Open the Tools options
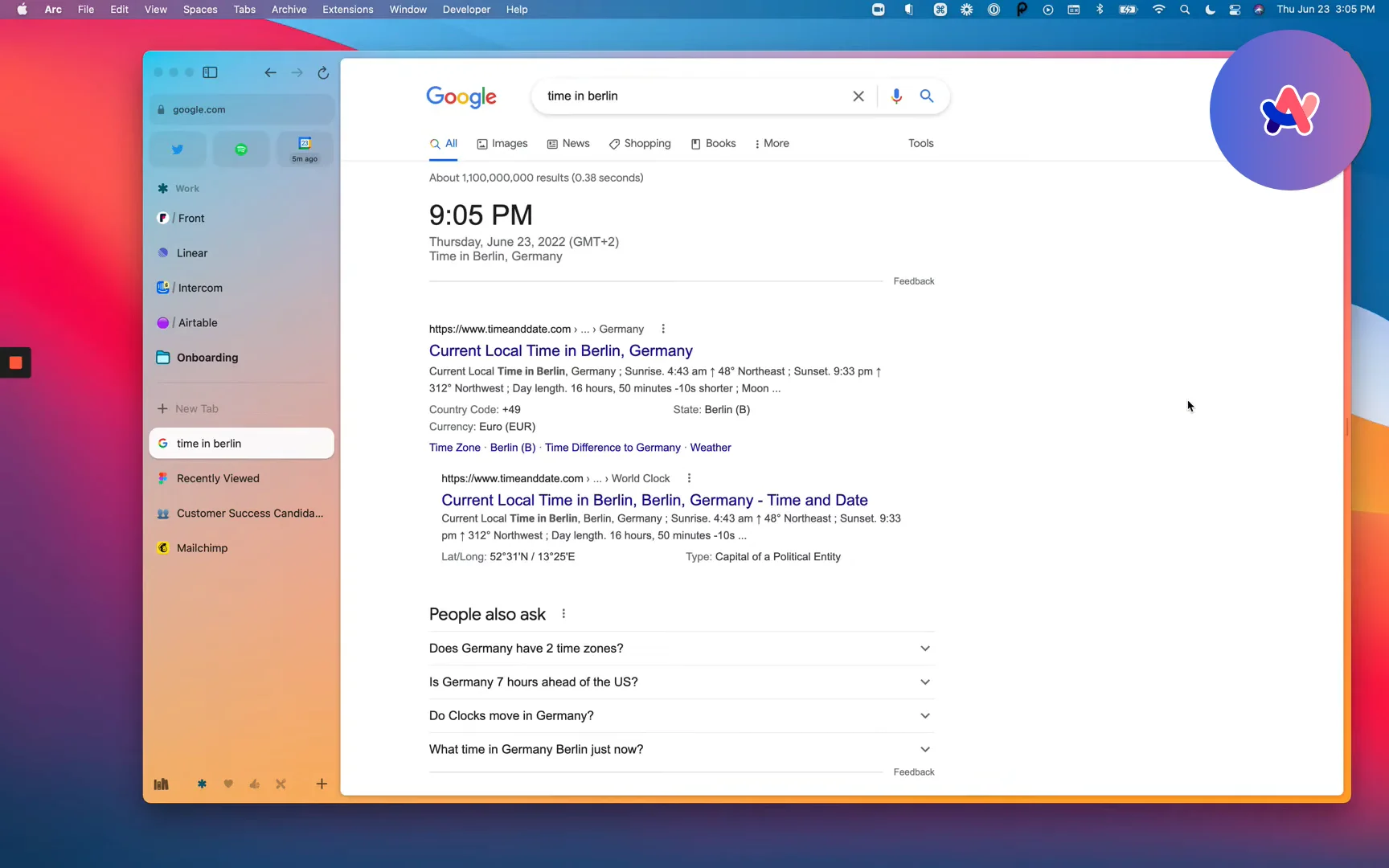 click(921, 144)
